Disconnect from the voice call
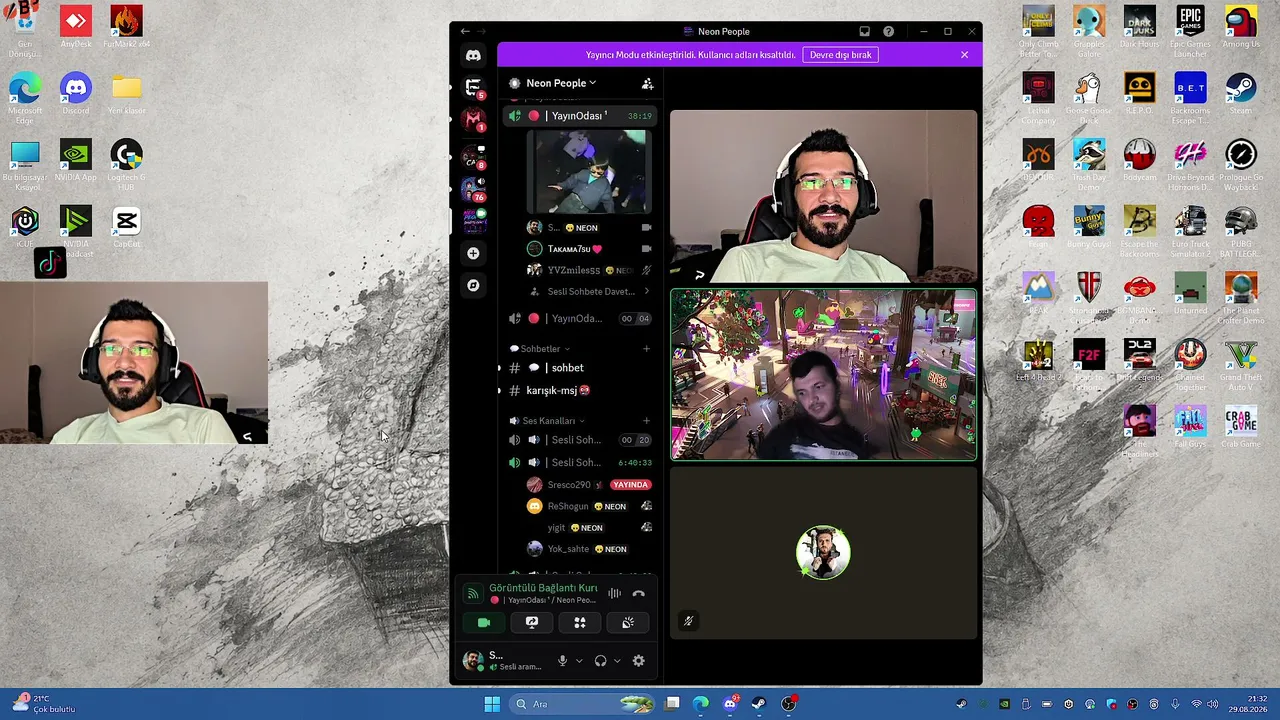Screen dimensions: 1280x720 pyautogui.click(x=638, y=593)
